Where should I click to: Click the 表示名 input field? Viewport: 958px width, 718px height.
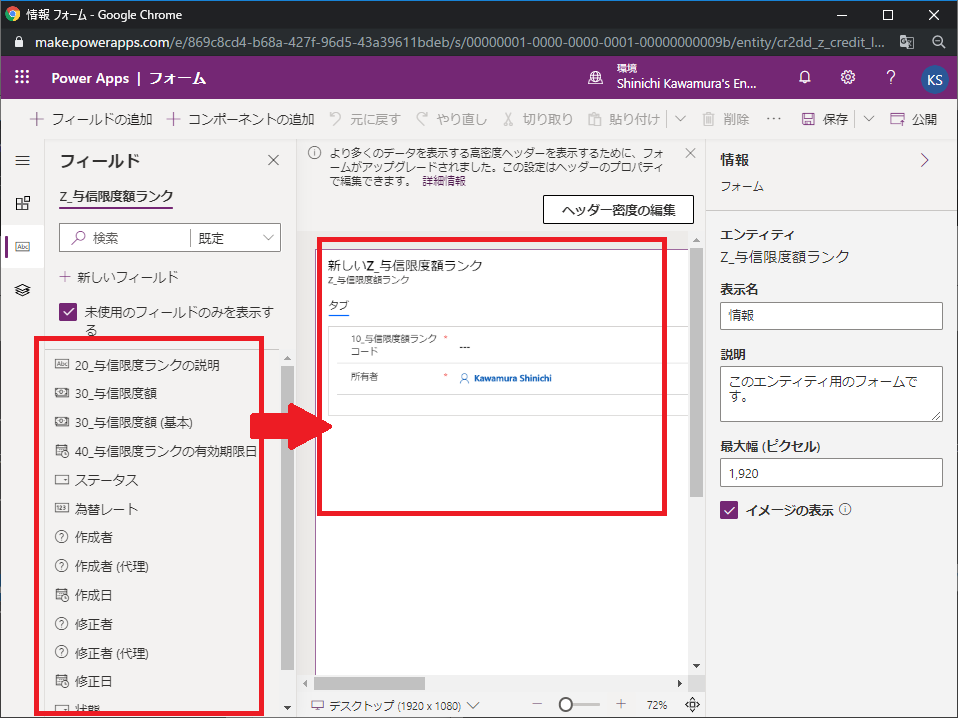tap(831, 316)
